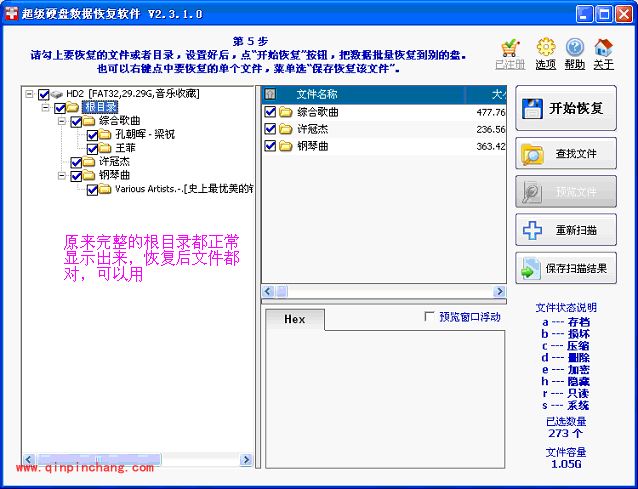Uncheck 综合歌曲 in the file list
Viewport: 638px width, 489px height.
(271, 113)
